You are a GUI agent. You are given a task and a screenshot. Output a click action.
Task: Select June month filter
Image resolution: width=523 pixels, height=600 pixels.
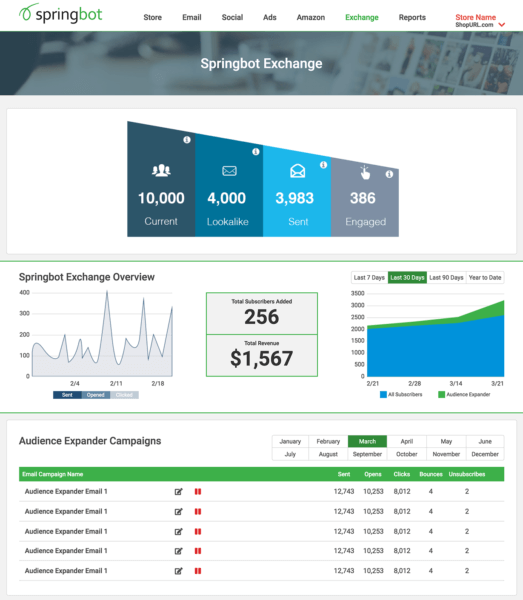[x=485, y=441]
